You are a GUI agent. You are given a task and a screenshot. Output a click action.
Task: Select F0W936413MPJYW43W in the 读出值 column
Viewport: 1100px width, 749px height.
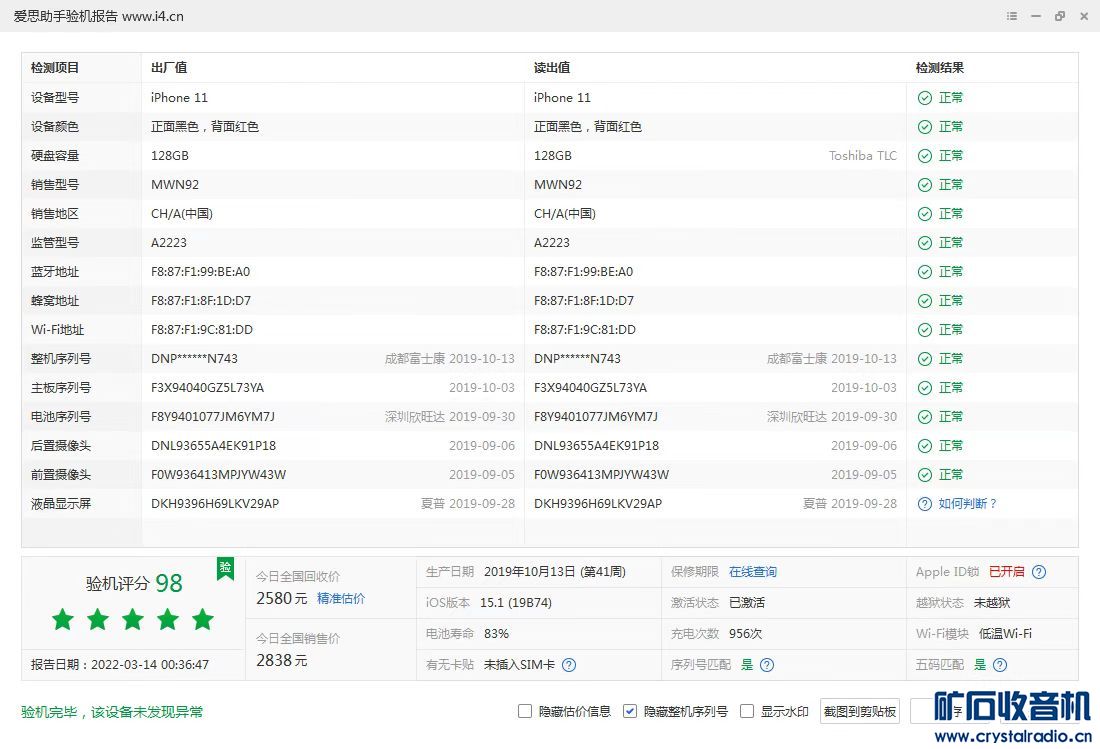click(x=601, y=475)
